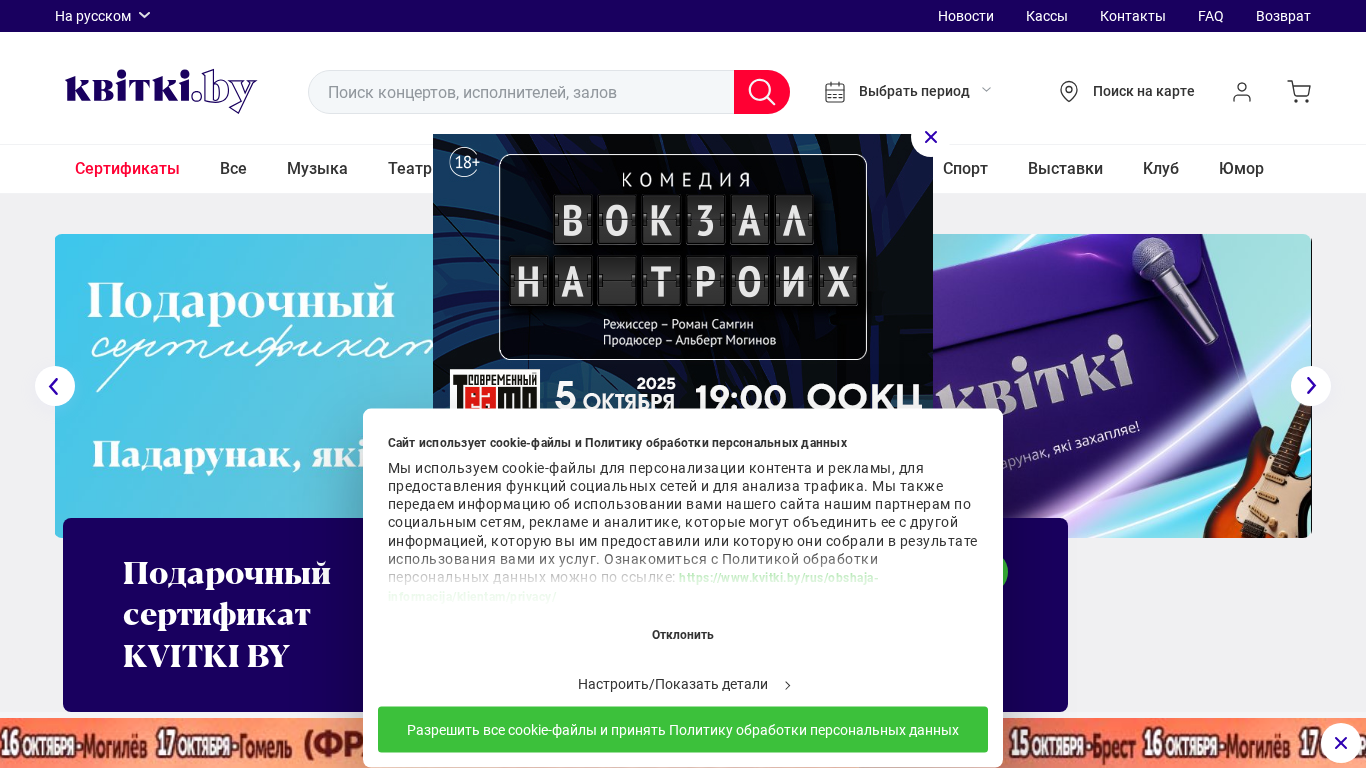Click the Подарочный сертификат KVITKI BY title
Image resolution: width=1366 pixels, height=768 pixels.
point(227,614)
